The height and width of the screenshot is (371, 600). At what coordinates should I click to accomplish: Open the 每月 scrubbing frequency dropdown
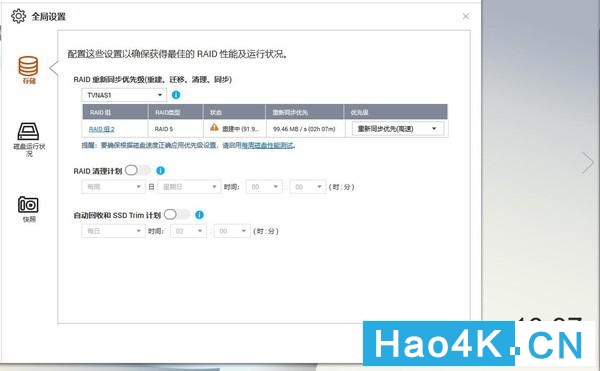pyautogui.click(x=113, y=187)
